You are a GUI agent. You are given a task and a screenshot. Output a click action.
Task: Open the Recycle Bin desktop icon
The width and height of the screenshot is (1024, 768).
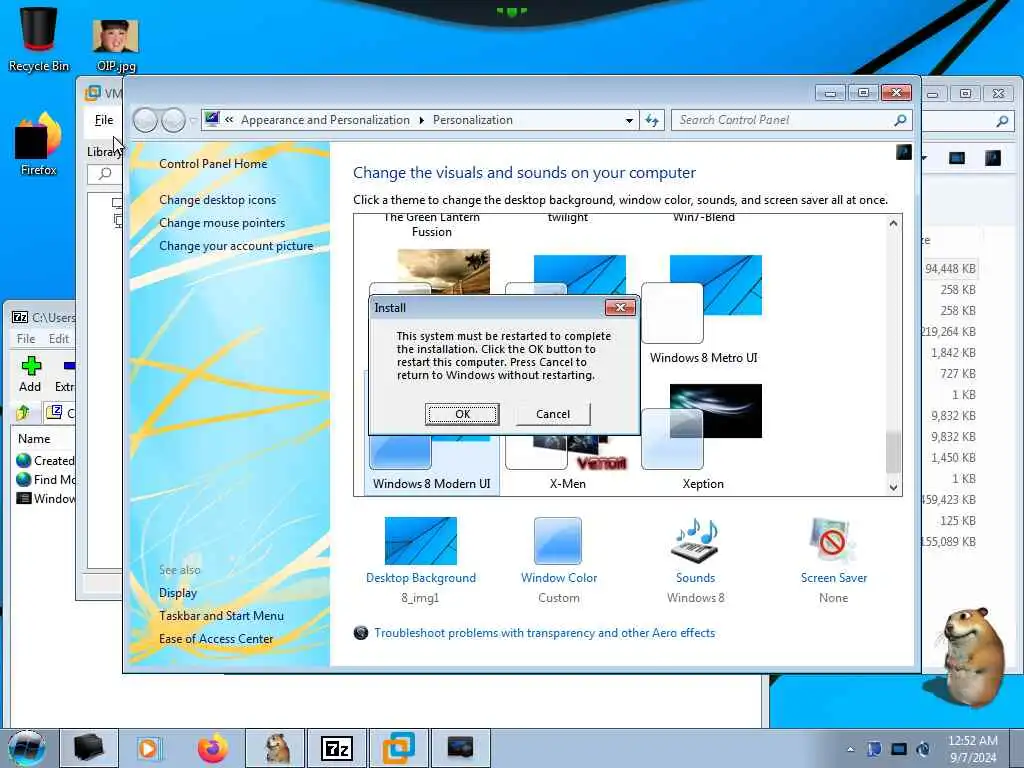pyautogui.click(x=39, y=39)
